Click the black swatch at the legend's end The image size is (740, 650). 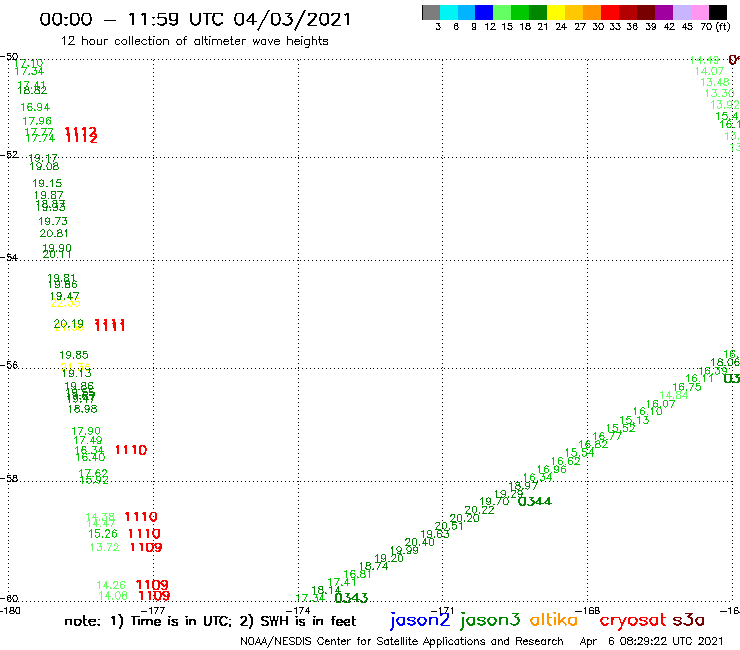(x=718, y=12)
